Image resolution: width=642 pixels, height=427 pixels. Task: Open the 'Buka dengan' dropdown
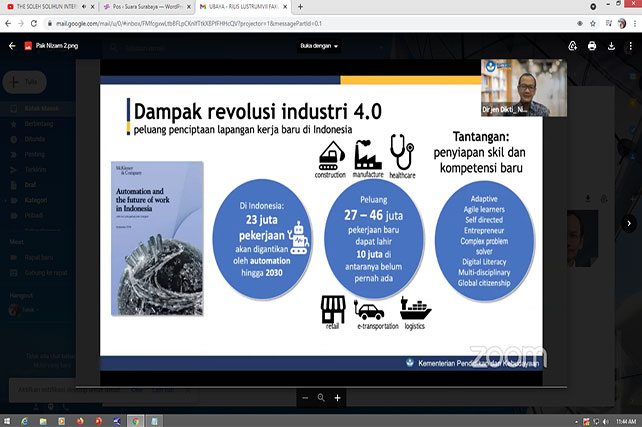319,46
